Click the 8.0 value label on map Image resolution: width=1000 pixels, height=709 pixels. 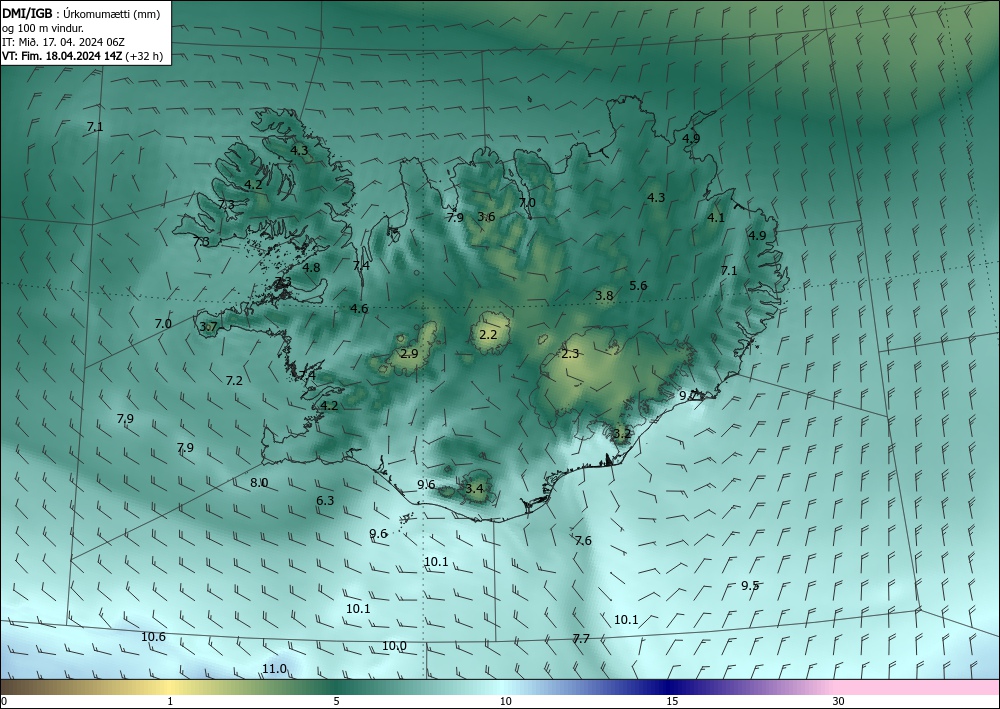pos(259,483)
